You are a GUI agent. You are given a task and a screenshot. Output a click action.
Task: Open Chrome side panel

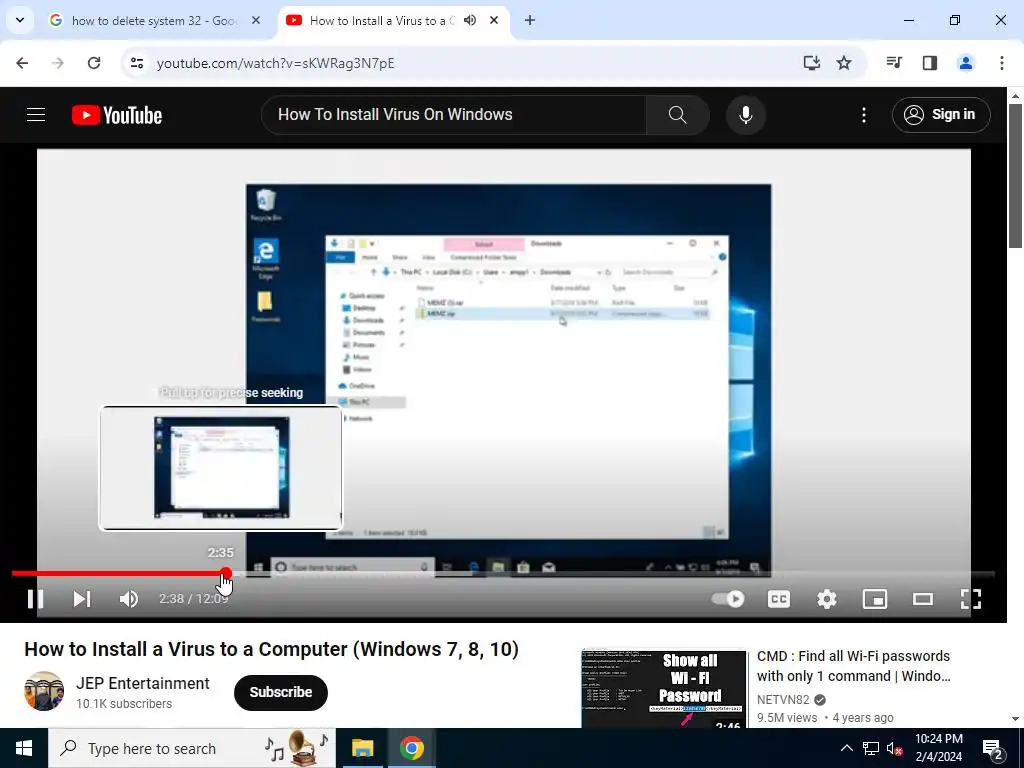(x=930, y=63)
